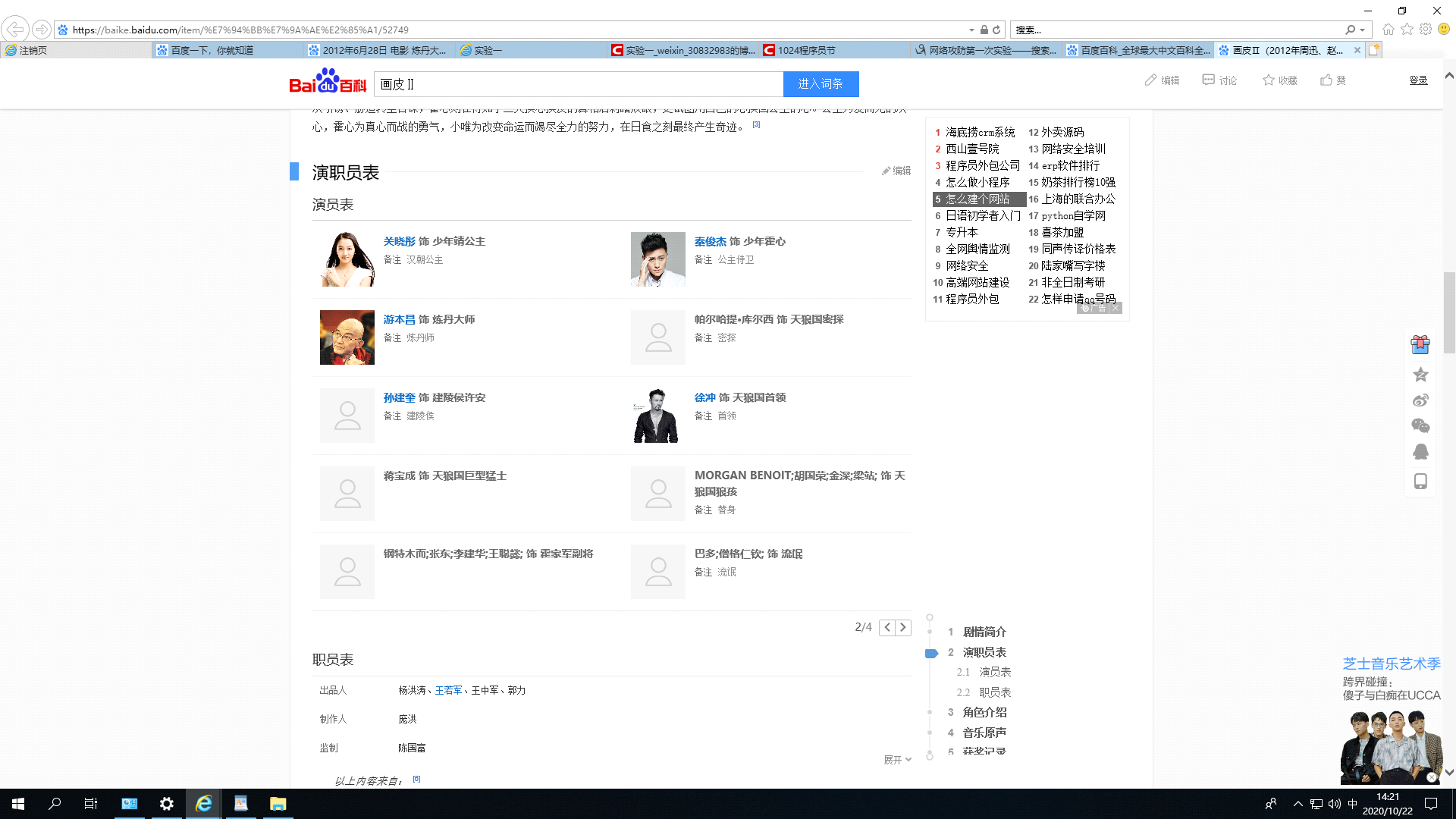Click the 进入词条 button
Viewport: 1456px width, 819px height.
click(821, 84)
